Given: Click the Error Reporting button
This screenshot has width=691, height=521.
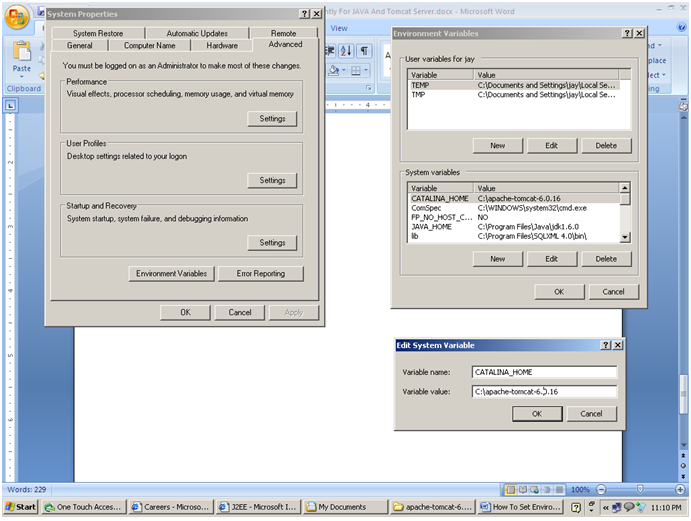Looking at the screenshot, I should click(x=260, y=273).
